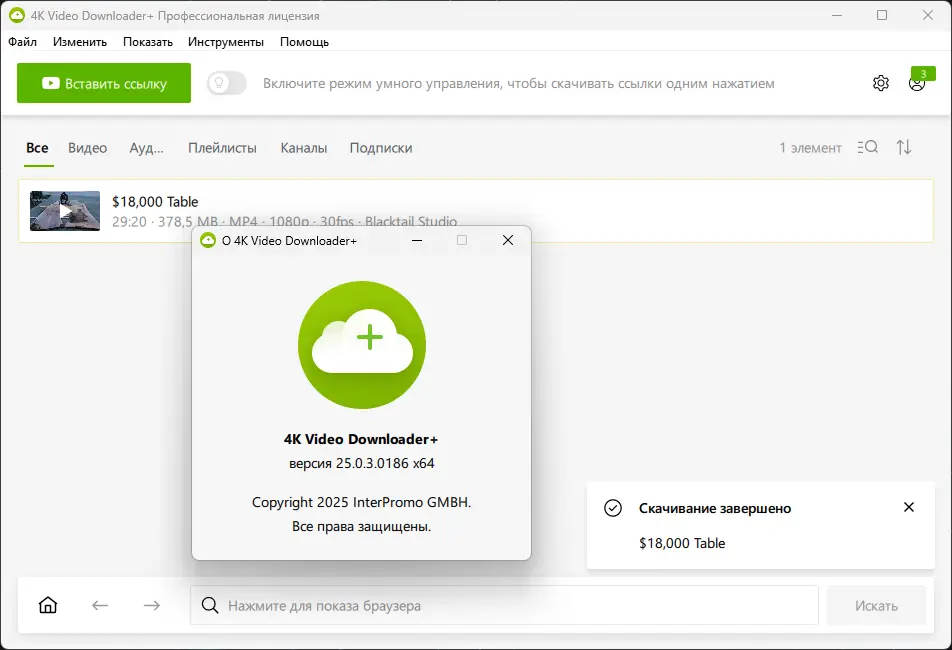Open the Файл menu
952x650 pixels.
point(22,42)
